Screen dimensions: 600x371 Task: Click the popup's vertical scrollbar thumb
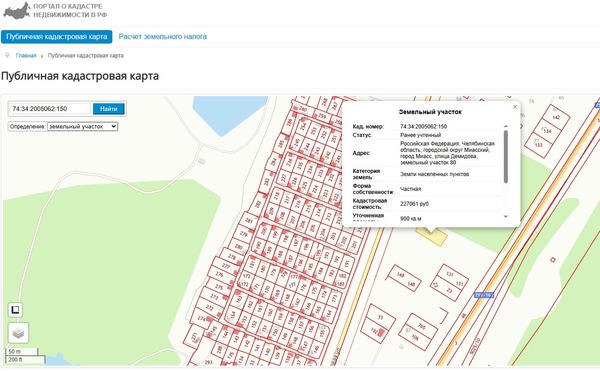click(x=505, y=156)
